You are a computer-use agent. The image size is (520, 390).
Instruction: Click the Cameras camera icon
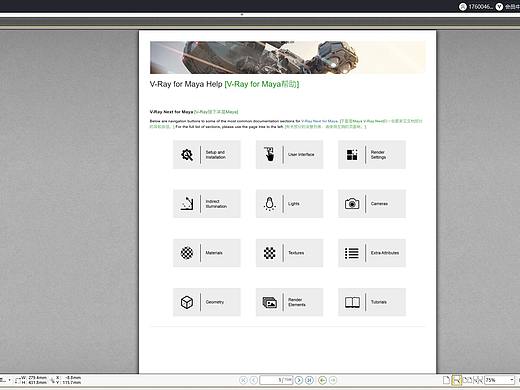(352, 204)
